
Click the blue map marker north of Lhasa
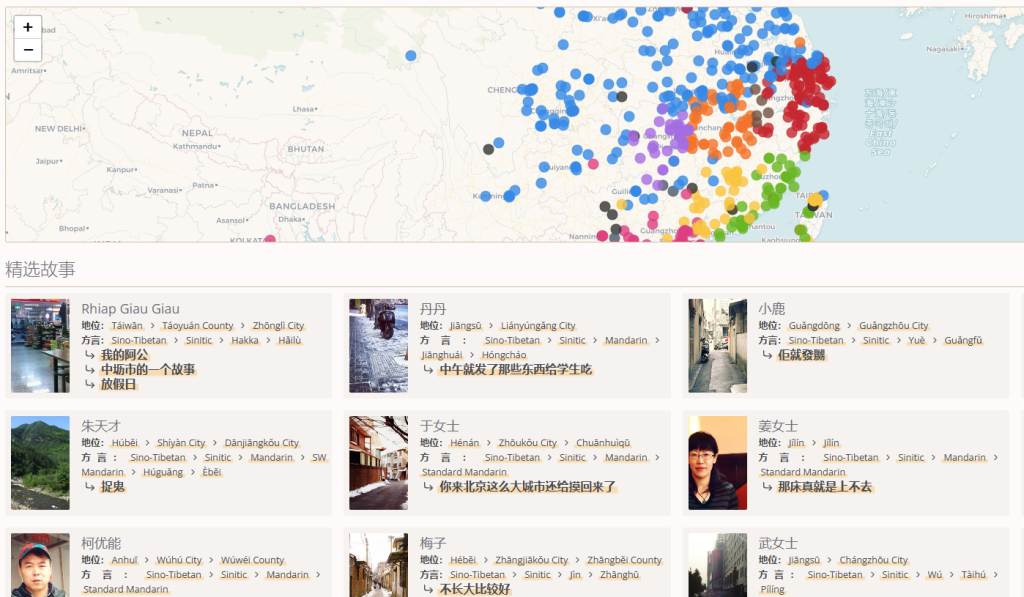coord(411,56)
